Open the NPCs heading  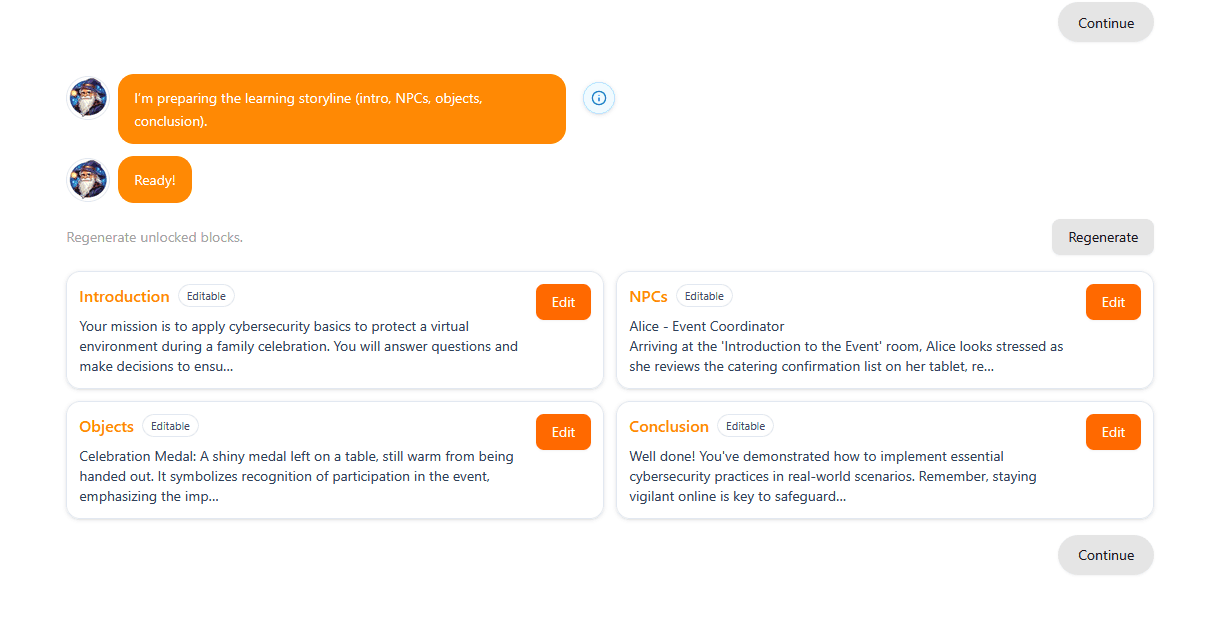point(648,296)
